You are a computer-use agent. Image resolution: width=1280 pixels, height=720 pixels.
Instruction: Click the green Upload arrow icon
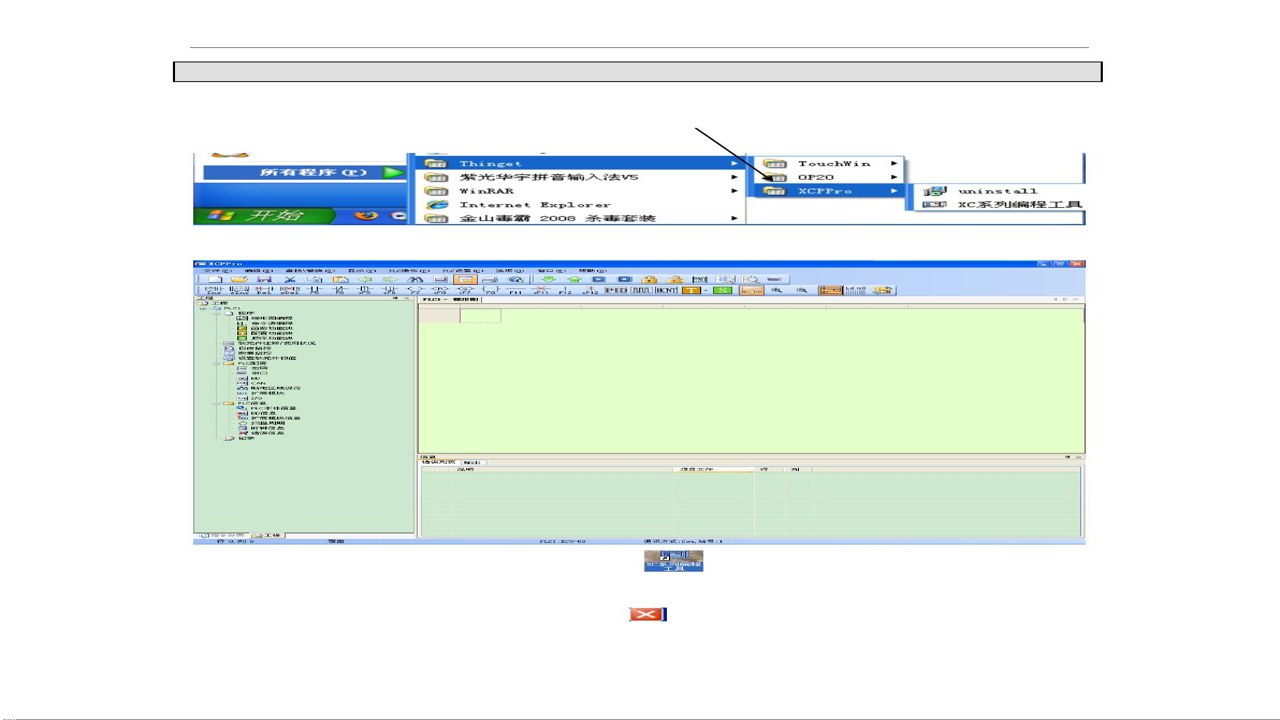pos(573,279)
